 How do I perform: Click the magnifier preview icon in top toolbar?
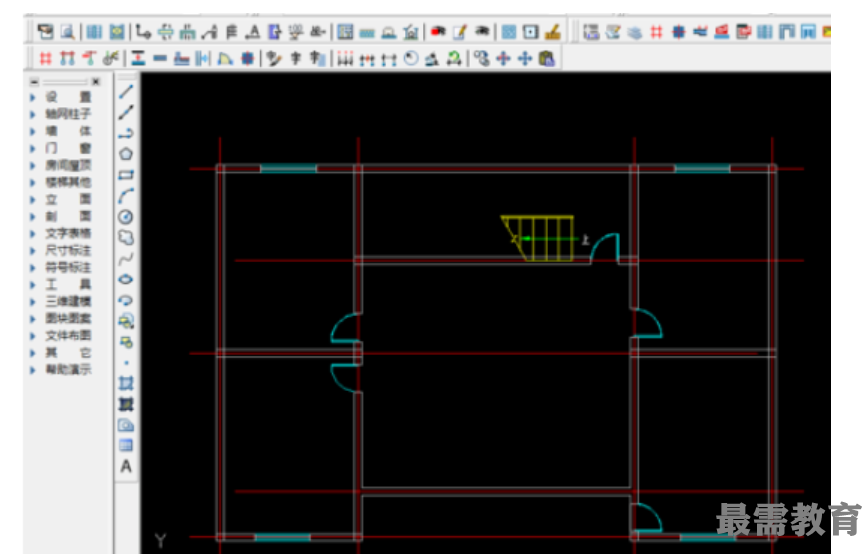pyautogui.click(x=68, y=32)
